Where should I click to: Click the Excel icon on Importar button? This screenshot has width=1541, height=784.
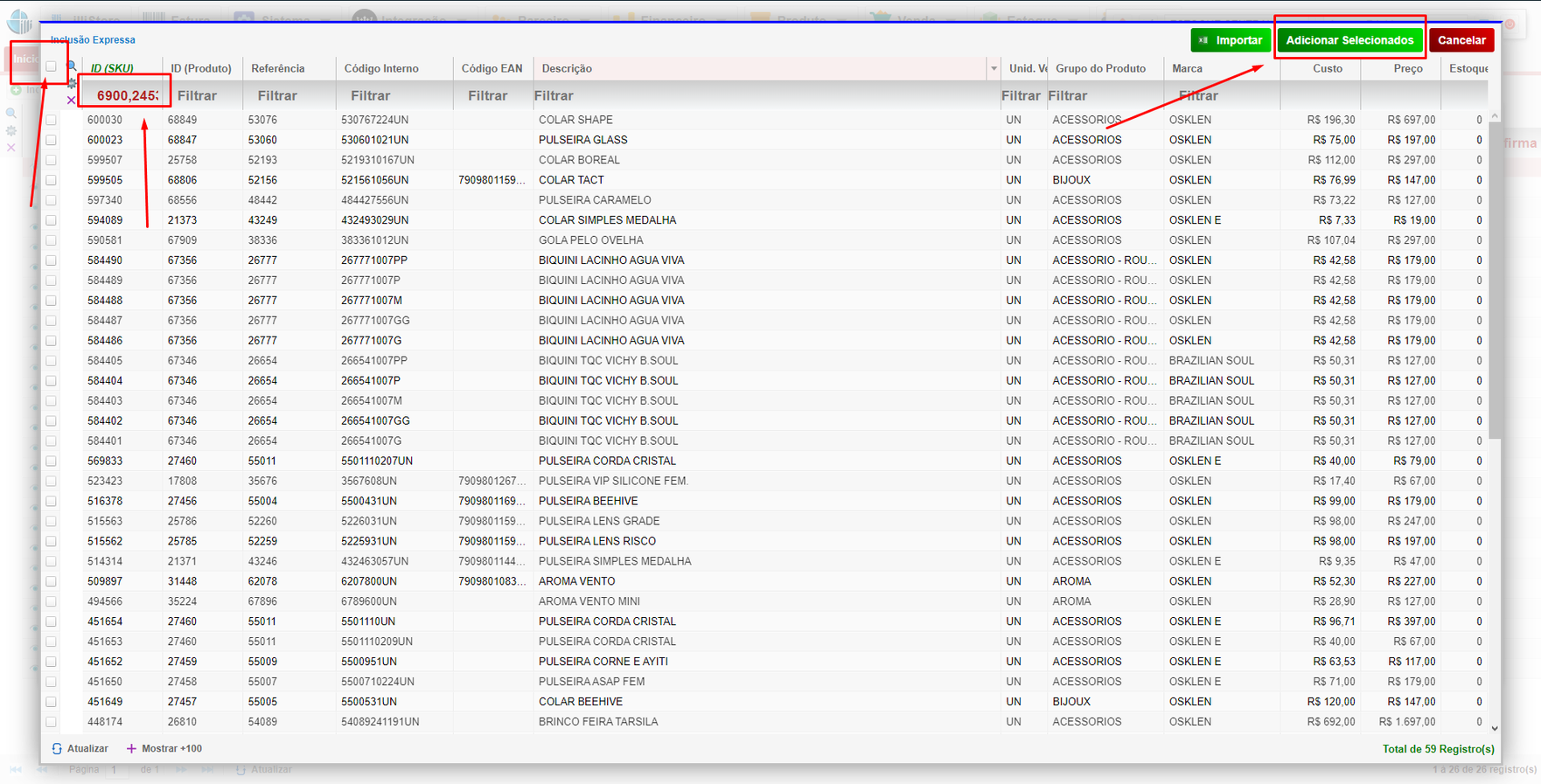[x=1203, y=40]
